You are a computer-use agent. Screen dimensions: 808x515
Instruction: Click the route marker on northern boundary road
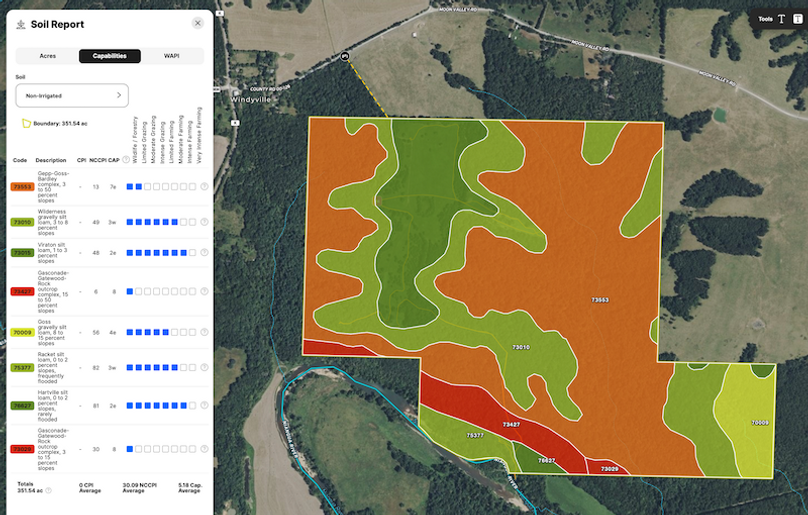click(344, 57)
